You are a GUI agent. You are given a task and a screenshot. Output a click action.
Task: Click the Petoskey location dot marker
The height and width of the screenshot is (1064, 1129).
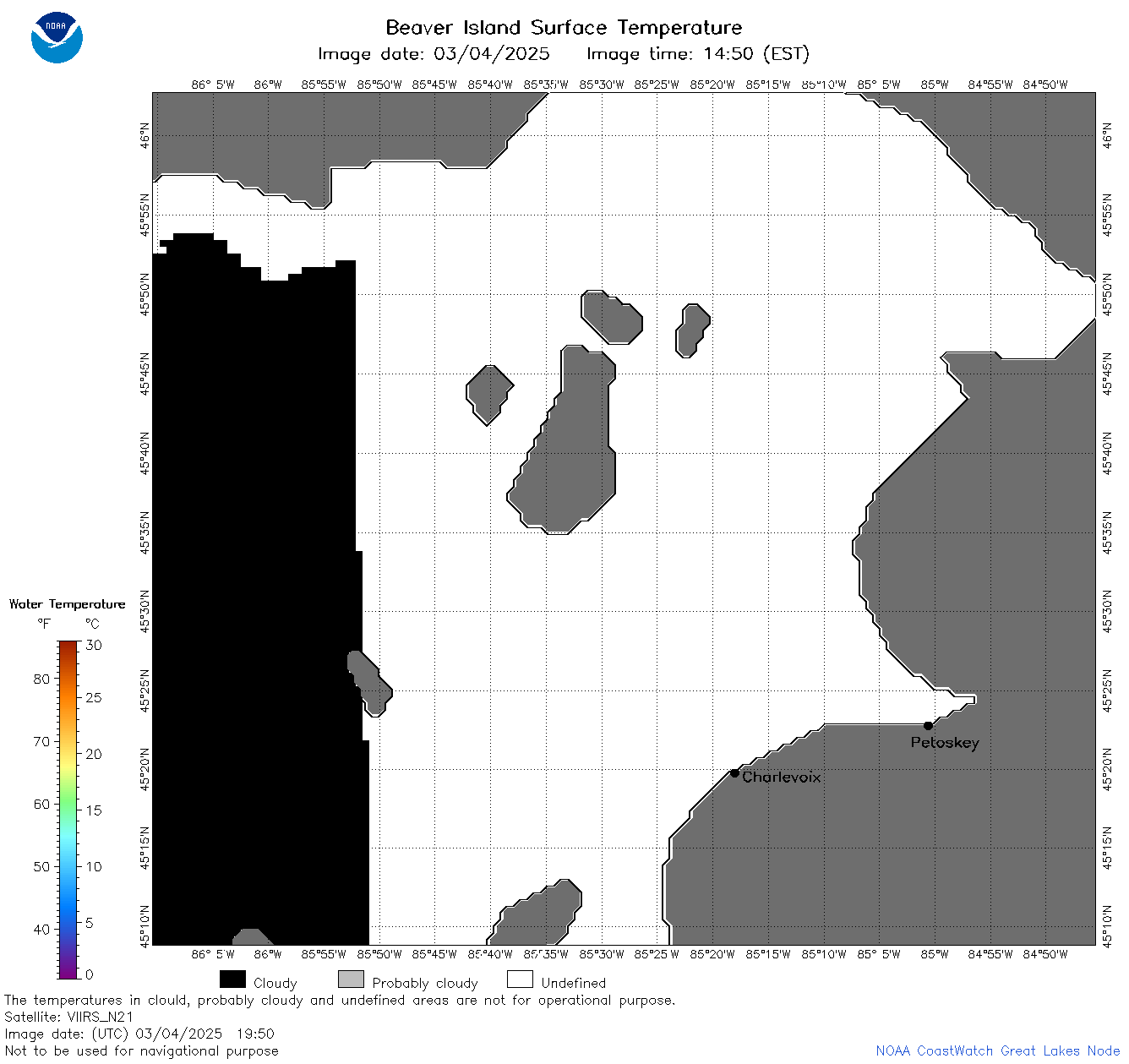tap(928, 725)
